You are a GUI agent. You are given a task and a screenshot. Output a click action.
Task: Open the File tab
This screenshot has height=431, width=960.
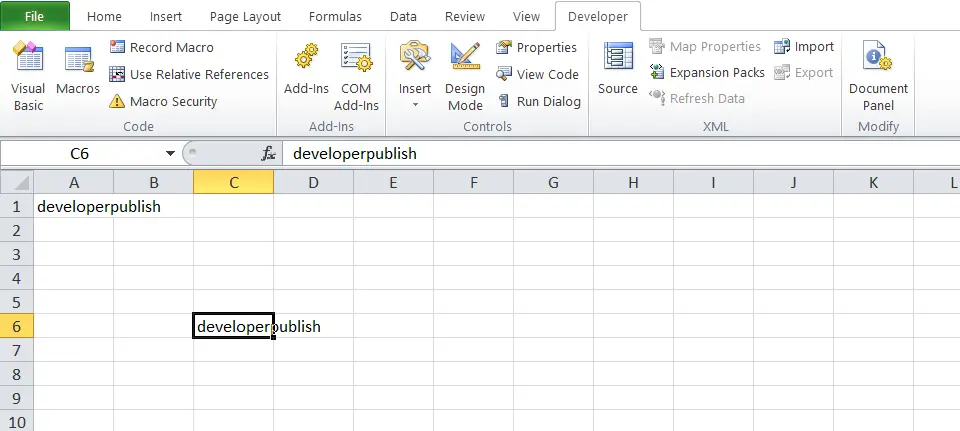[x=34, y=17]
